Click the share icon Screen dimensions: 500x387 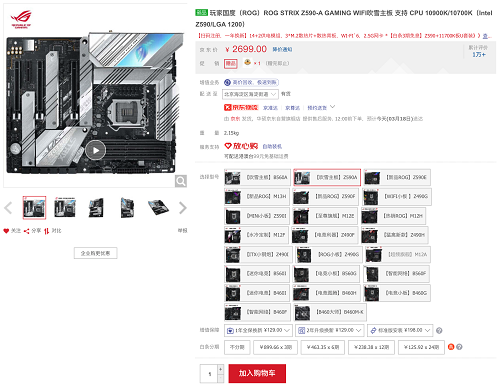click(x=27, y=231)
